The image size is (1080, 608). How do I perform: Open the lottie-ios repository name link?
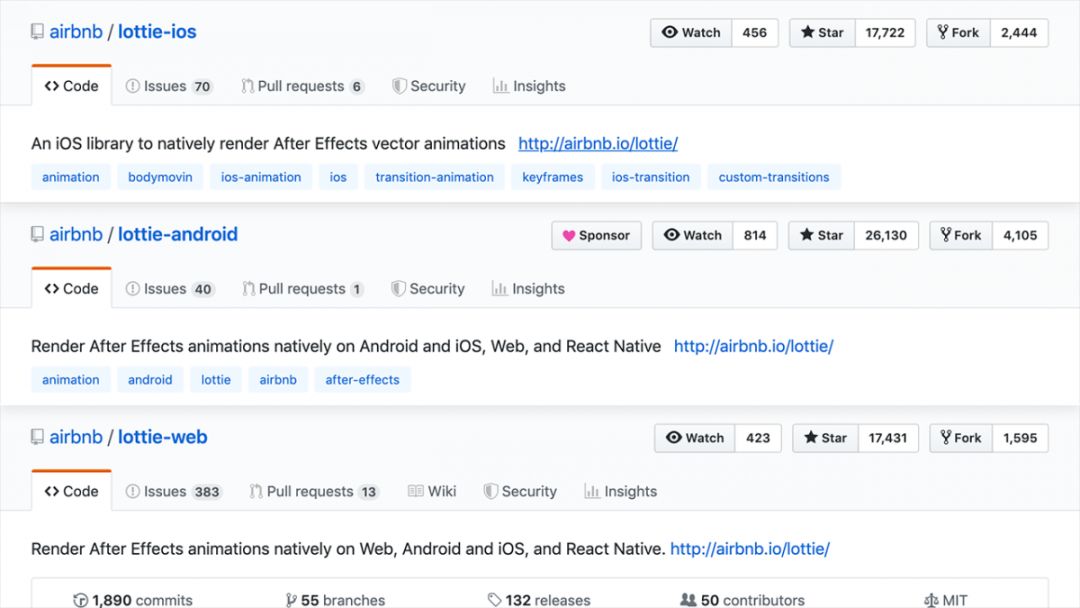tap(157, 32)
